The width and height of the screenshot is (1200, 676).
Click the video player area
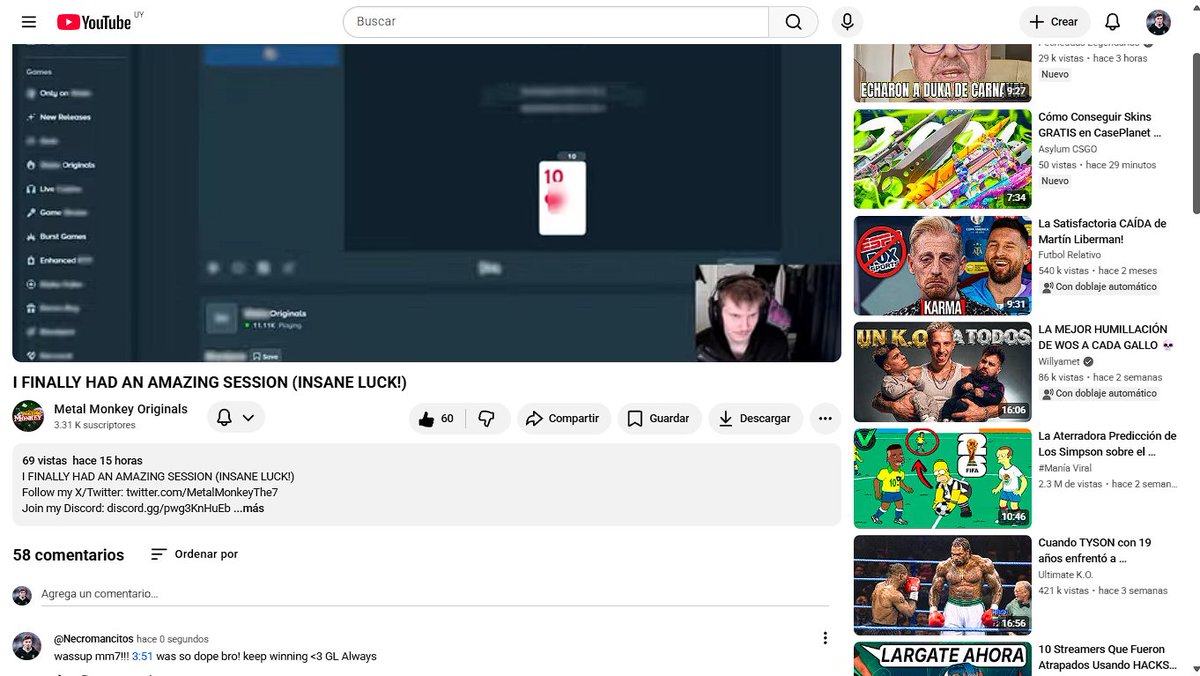click(427, 203)
